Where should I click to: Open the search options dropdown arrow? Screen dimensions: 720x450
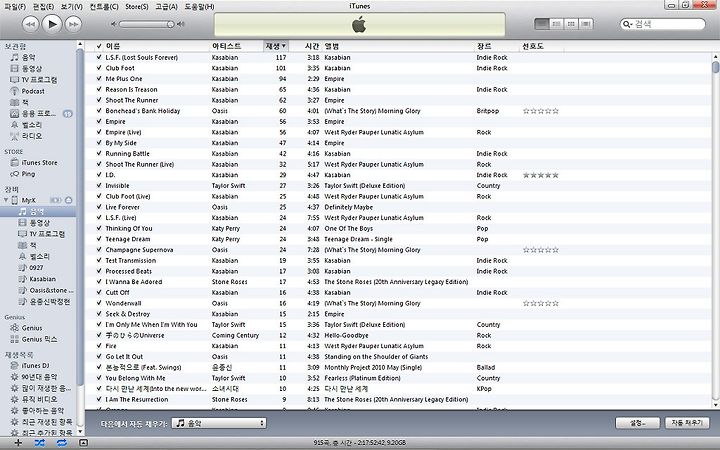631,24
